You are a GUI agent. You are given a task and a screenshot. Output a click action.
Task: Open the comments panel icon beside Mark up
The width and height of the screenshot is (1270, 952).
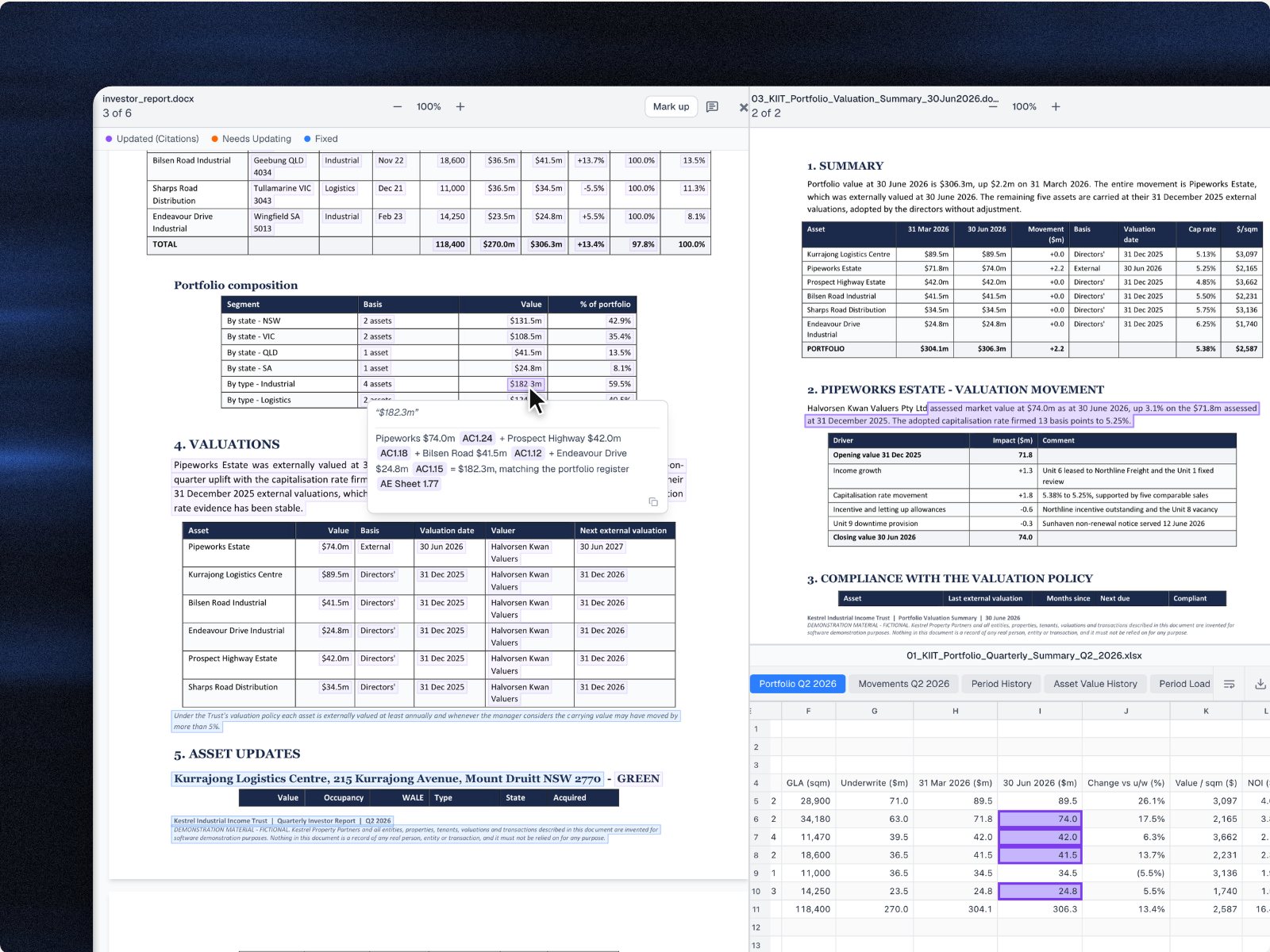pos(712,106)
